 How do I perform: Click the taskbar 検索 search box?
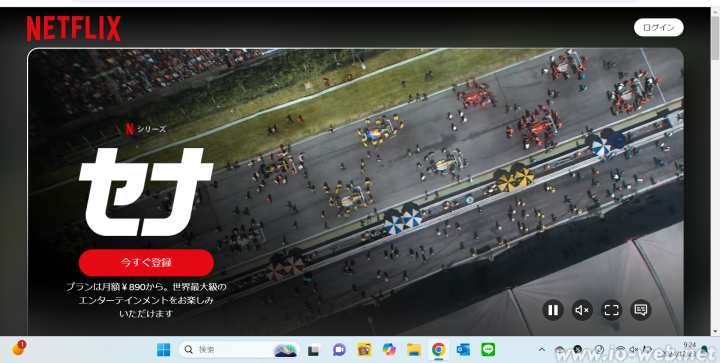(239, 350)
